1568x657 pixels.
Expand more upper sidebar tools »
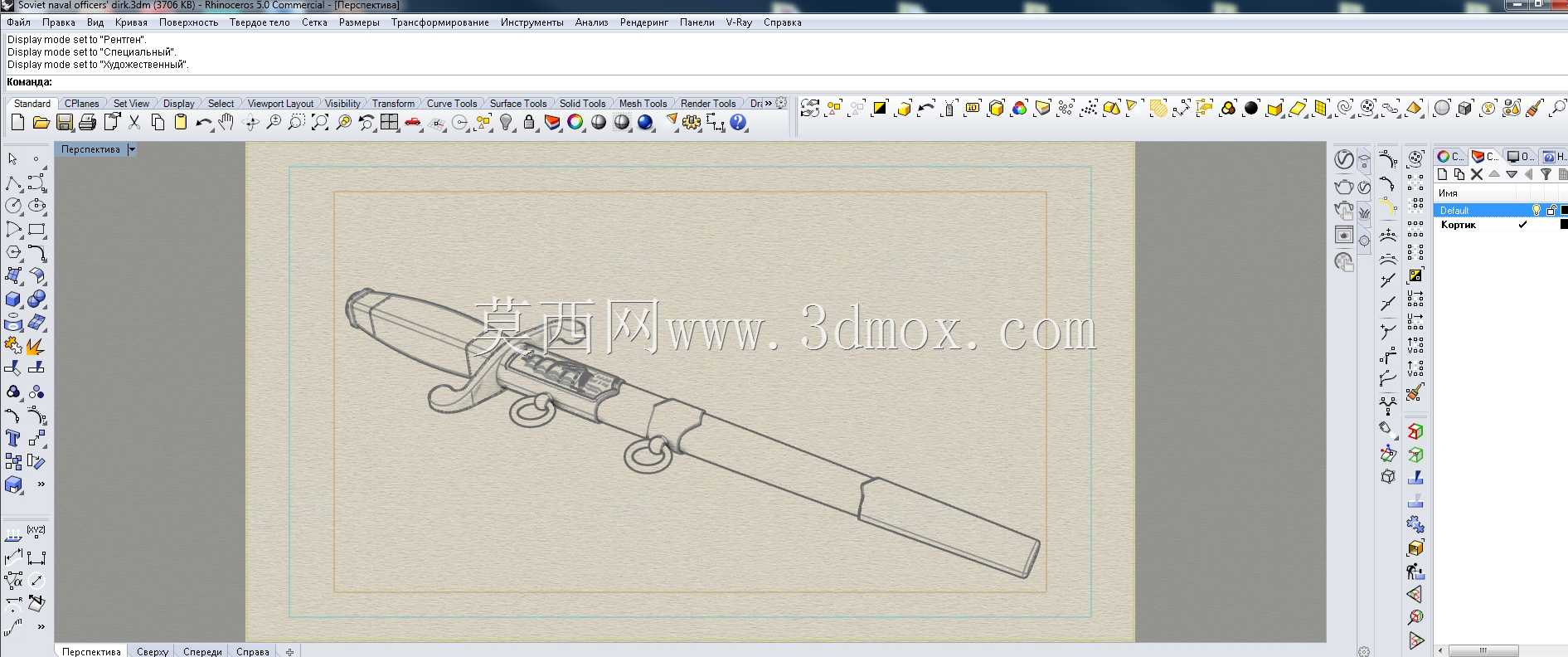click(x=41, y=484)
